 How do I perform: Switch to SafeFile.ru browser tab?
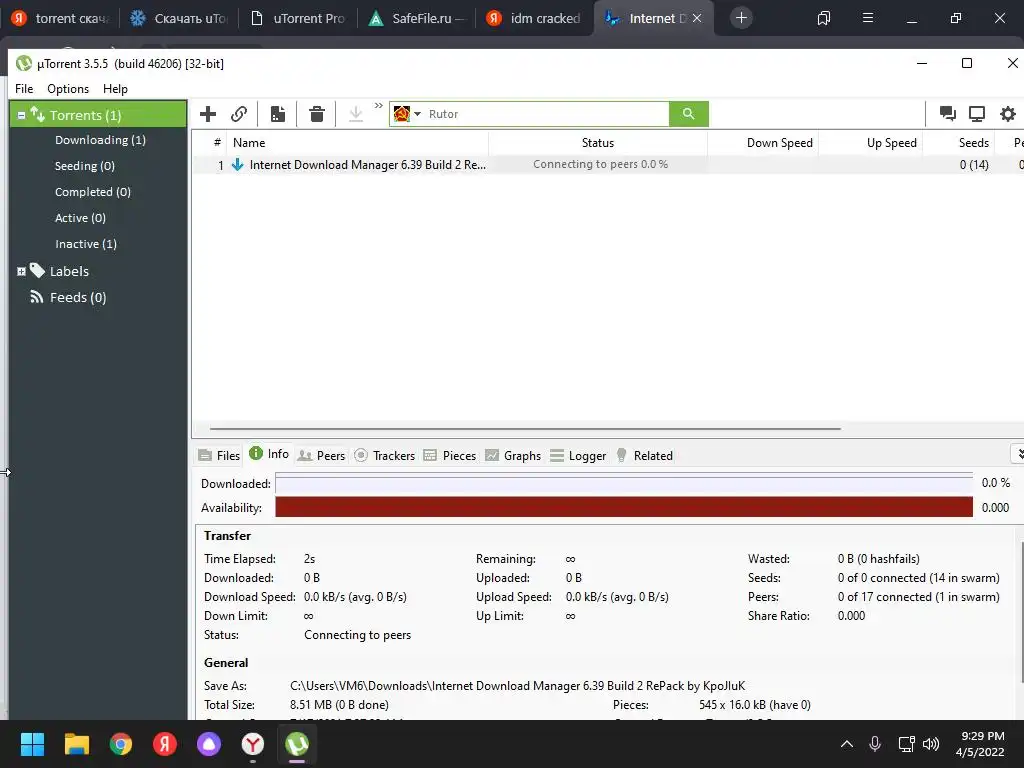point(417,18)
